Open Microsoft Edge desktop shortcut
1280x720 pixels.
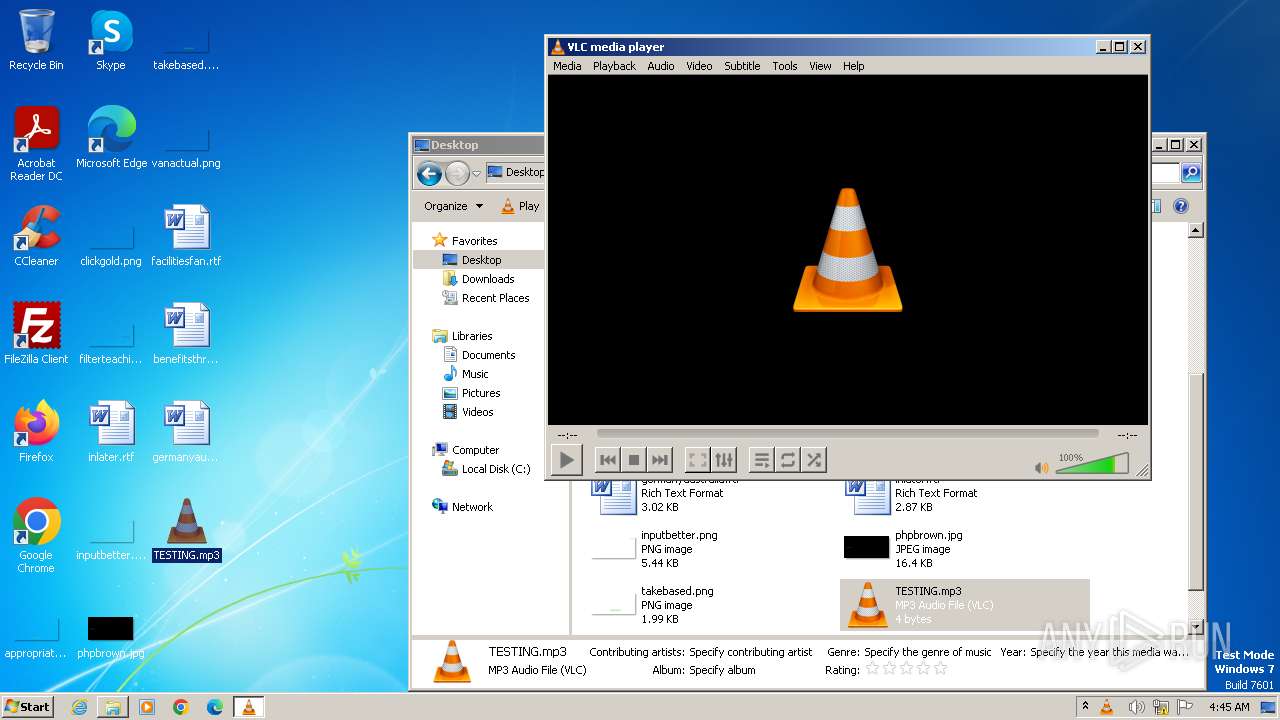point(111,138)
